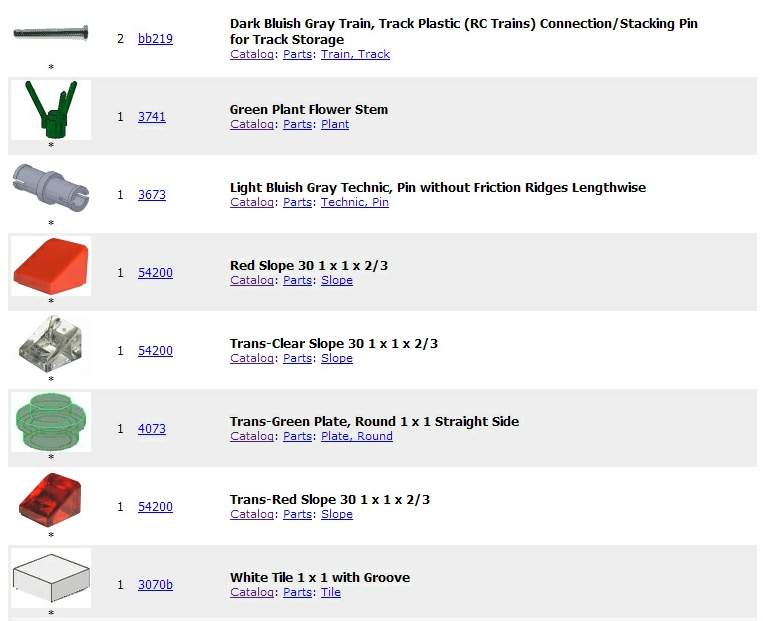Open the Technic, Pin category link
Image resolution: width=763 pixels, height=621 pixels.
pyautogui.click(x=354, y=202)
